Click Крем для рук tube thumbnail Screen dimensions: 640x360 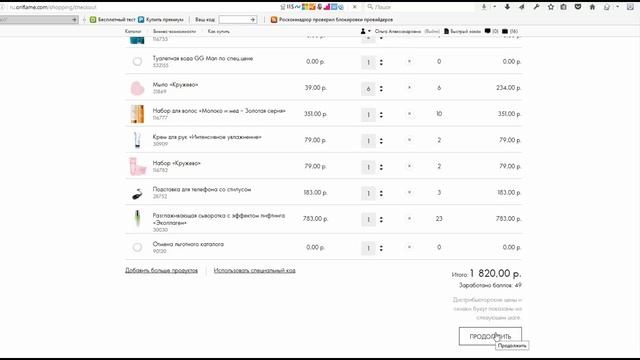pos(137,140)
